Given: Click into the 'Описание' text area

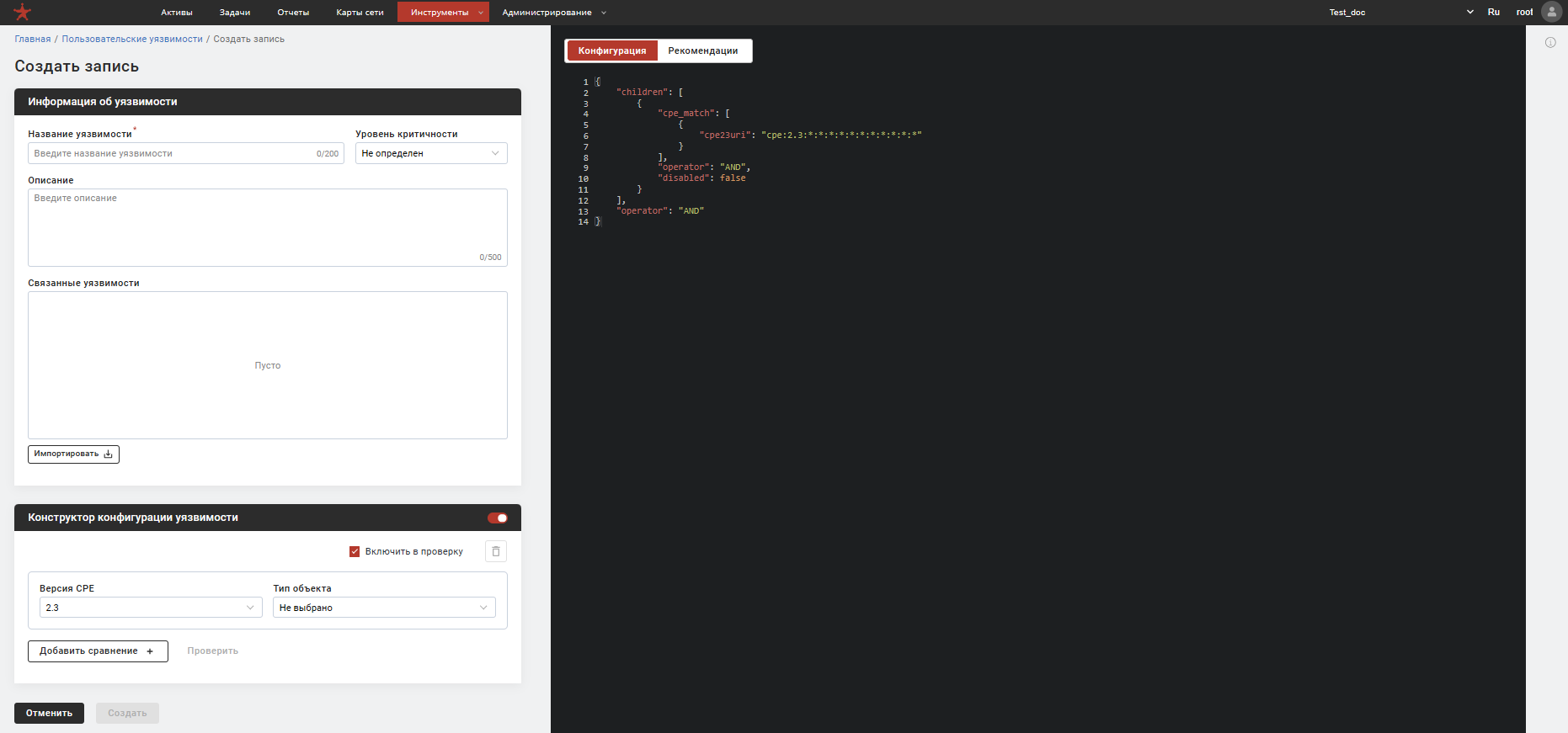Looking at the screenshot, I should [267, 227].
